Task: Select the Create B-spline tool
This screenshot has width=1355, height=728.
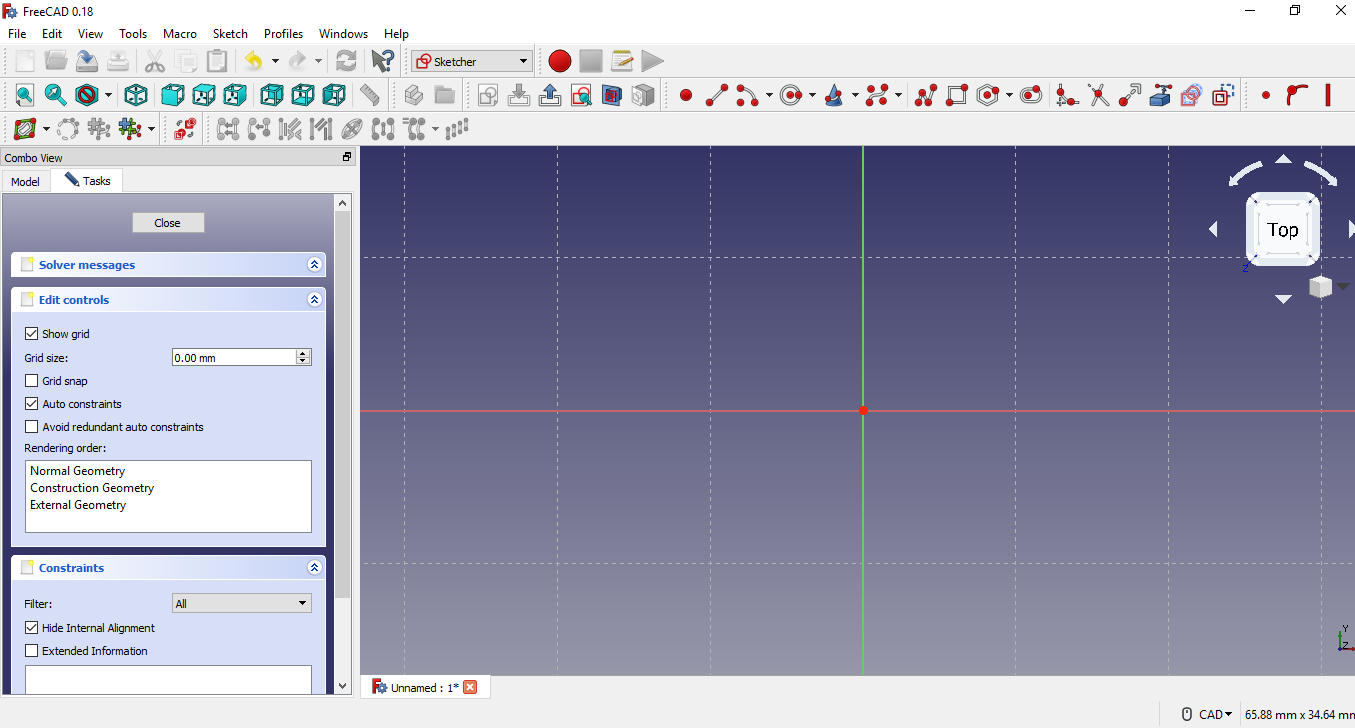Action: point(878,95)
